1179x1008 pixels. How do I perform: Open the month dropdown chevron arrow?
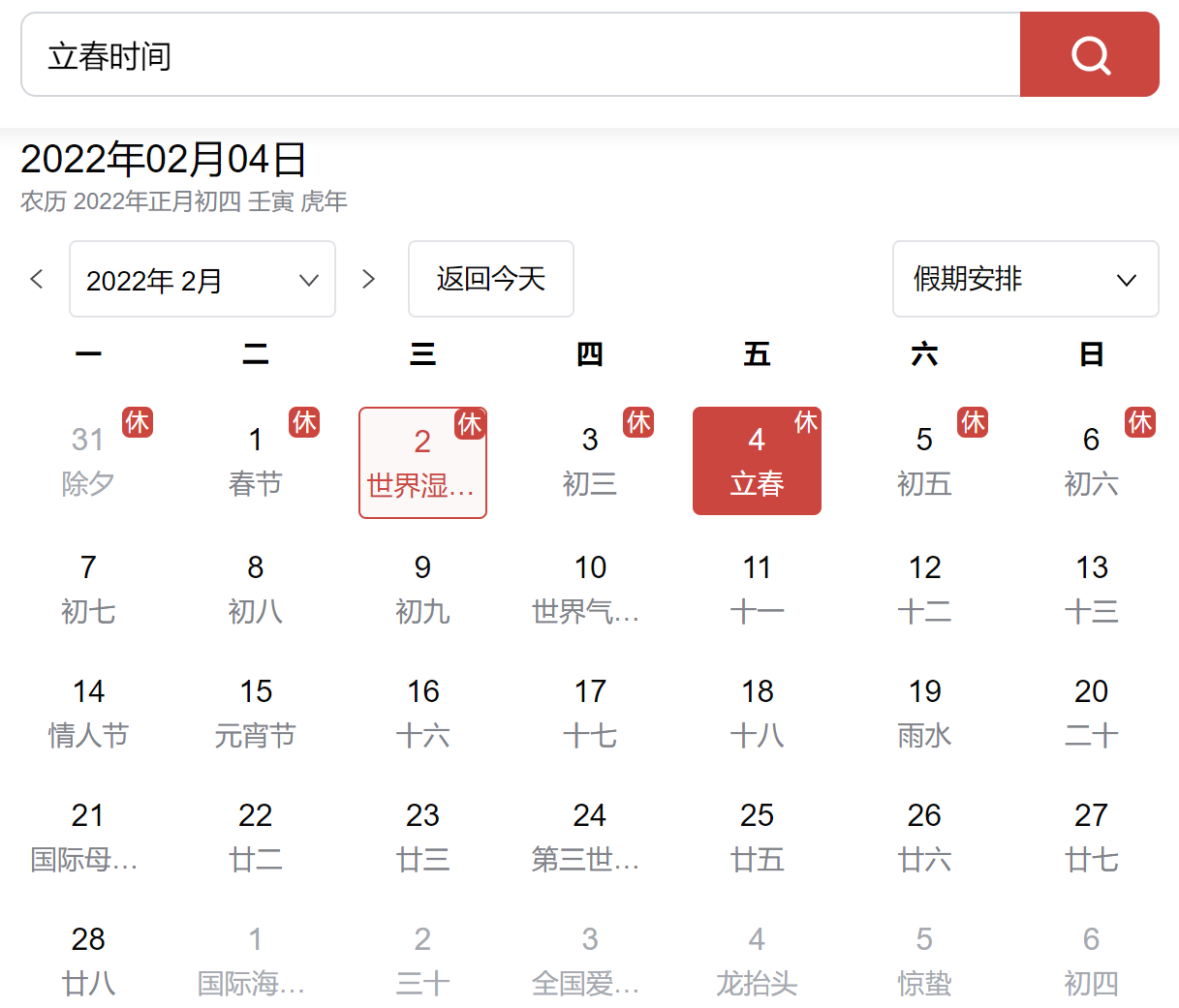(x=309, y=279)
